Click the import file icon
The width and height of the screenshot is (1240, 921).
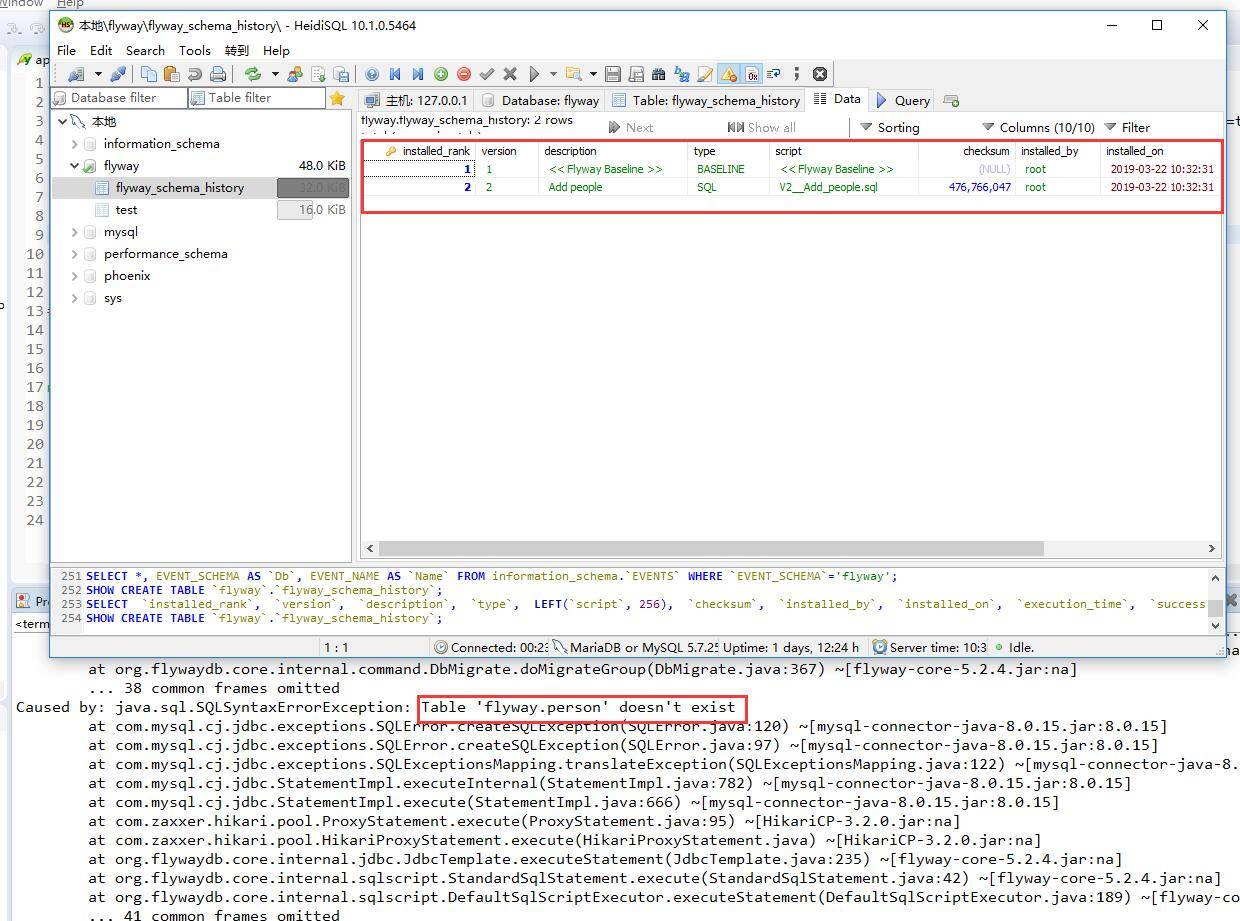pos(318,74)
